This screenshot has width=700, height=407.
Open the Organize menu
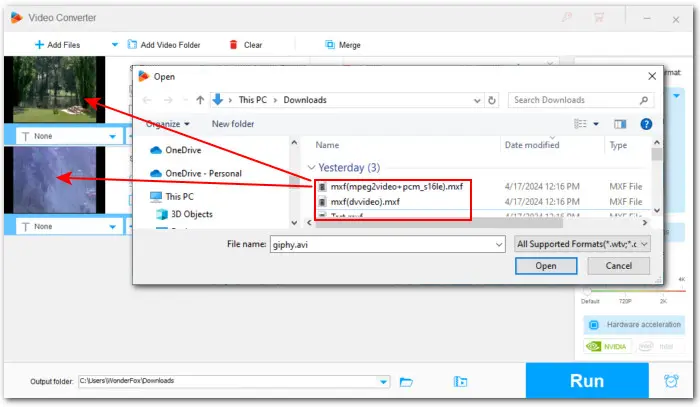166,123
